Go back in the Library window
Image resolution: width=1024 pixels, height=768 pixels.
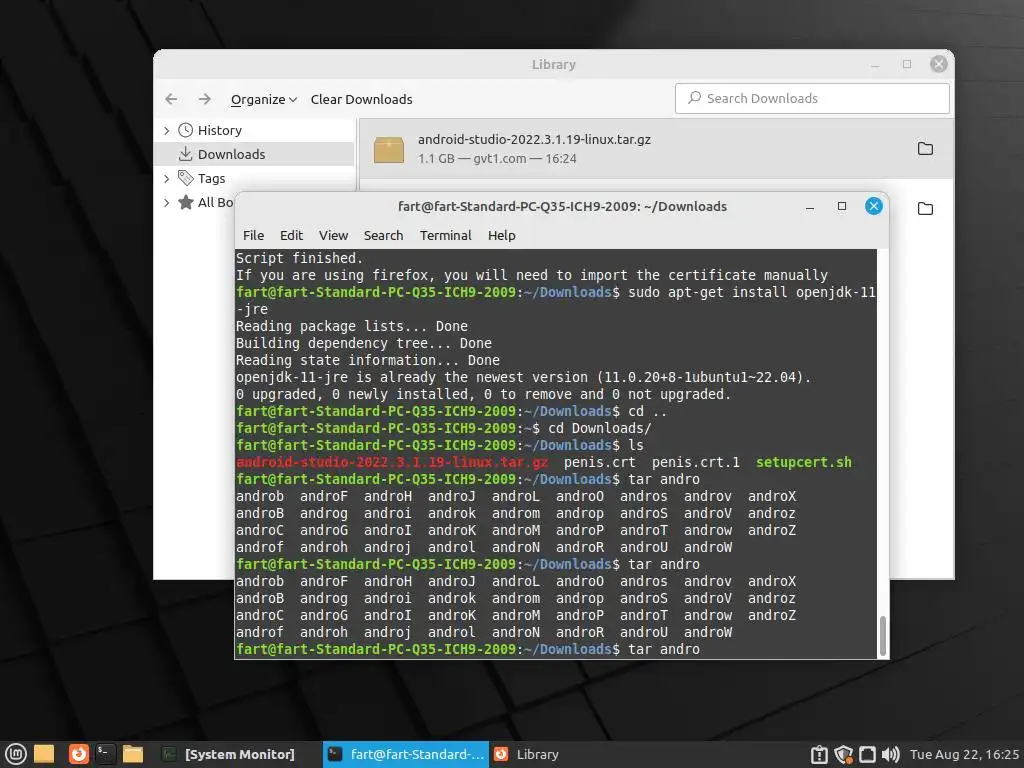[x=171, y=99]
